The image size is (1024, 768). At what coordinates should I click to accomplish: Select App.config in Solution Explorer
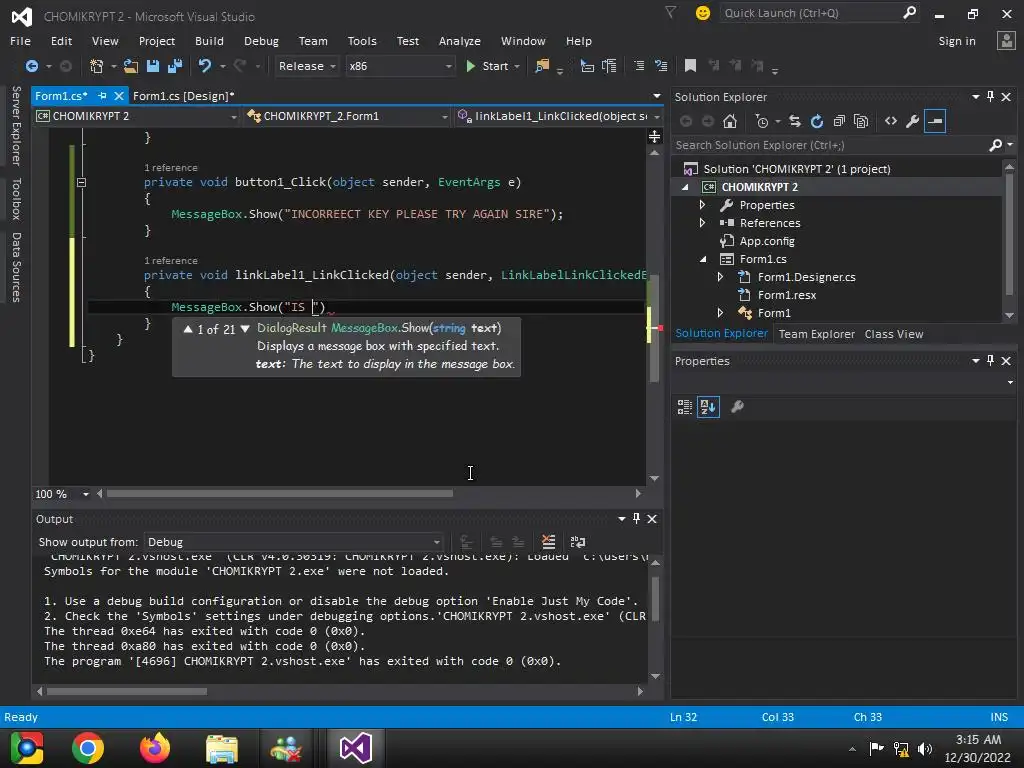767,241
